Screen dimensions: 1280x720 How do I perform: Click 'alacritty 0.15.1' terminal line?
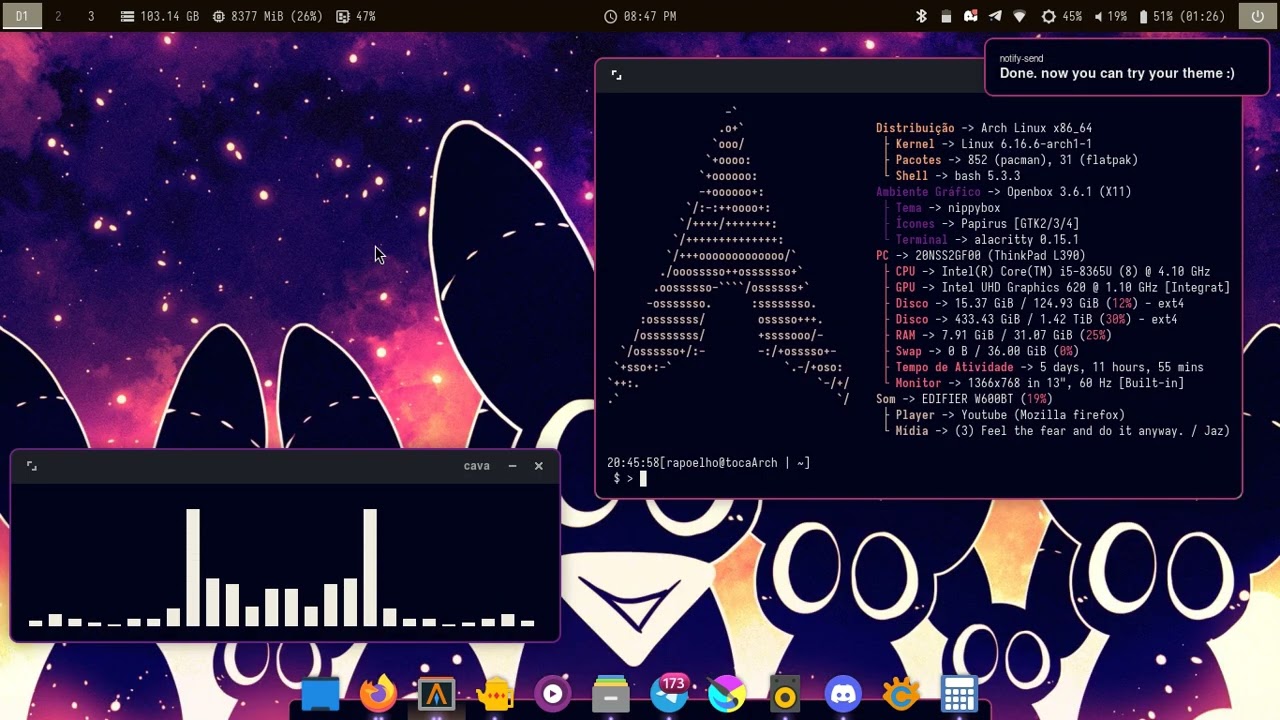(1026, 240)
